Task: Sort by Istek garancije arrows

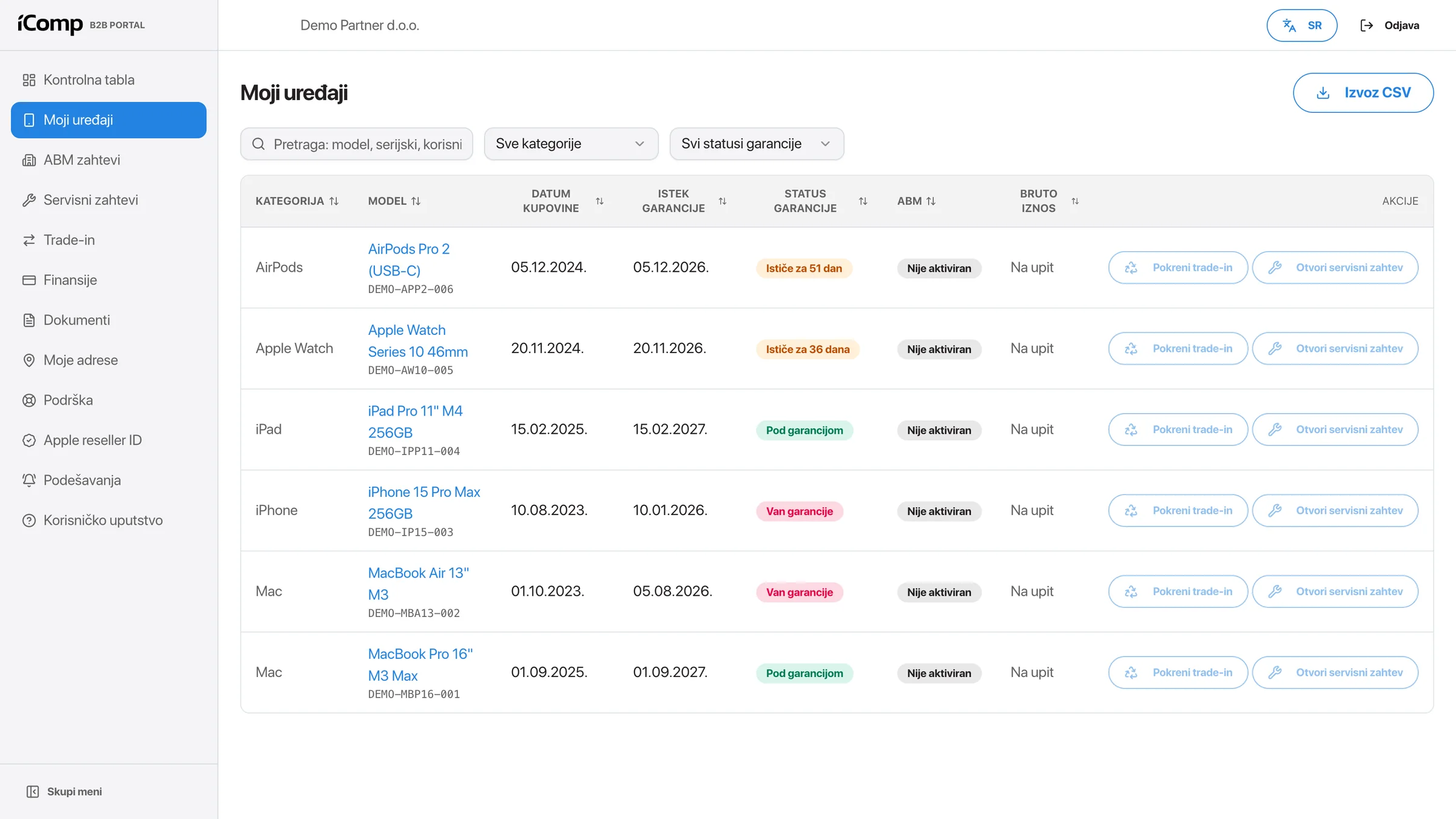Action: coord(722,201)
